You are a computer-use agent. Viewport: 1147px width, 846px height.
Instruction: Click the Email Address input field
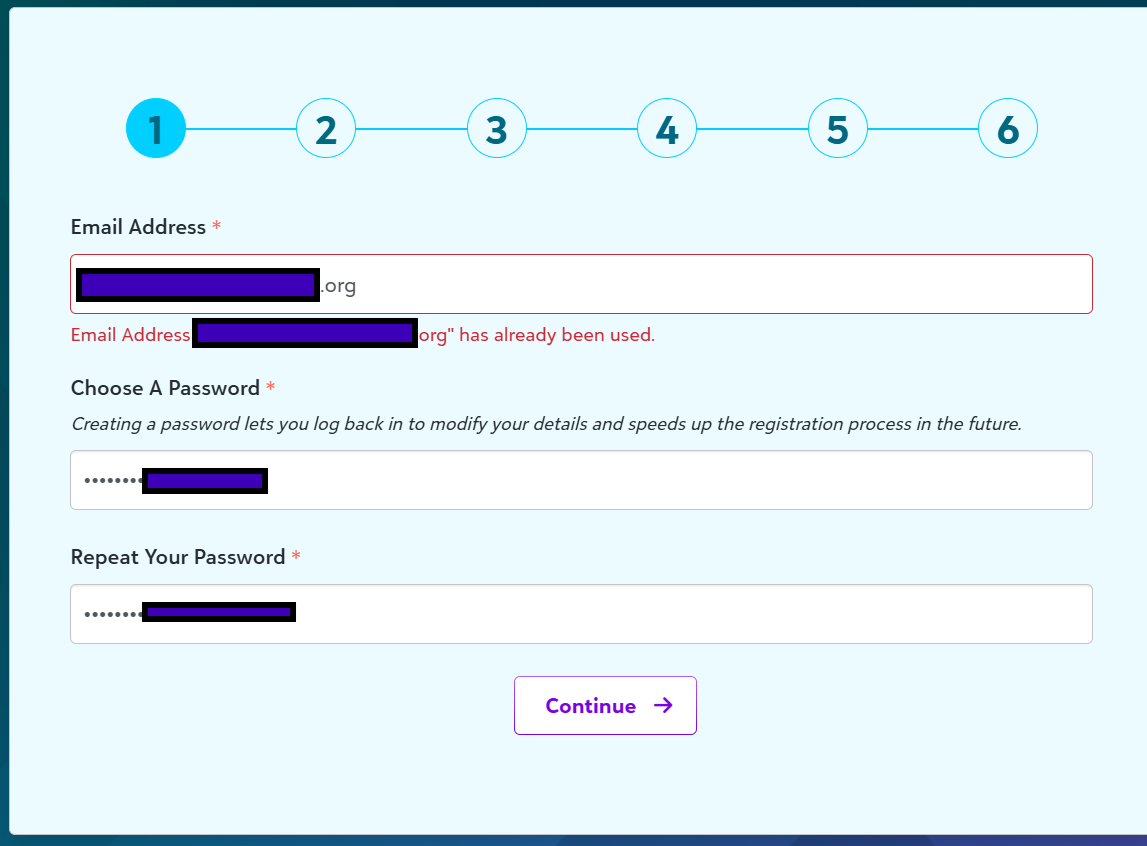(x=580, y=284)
